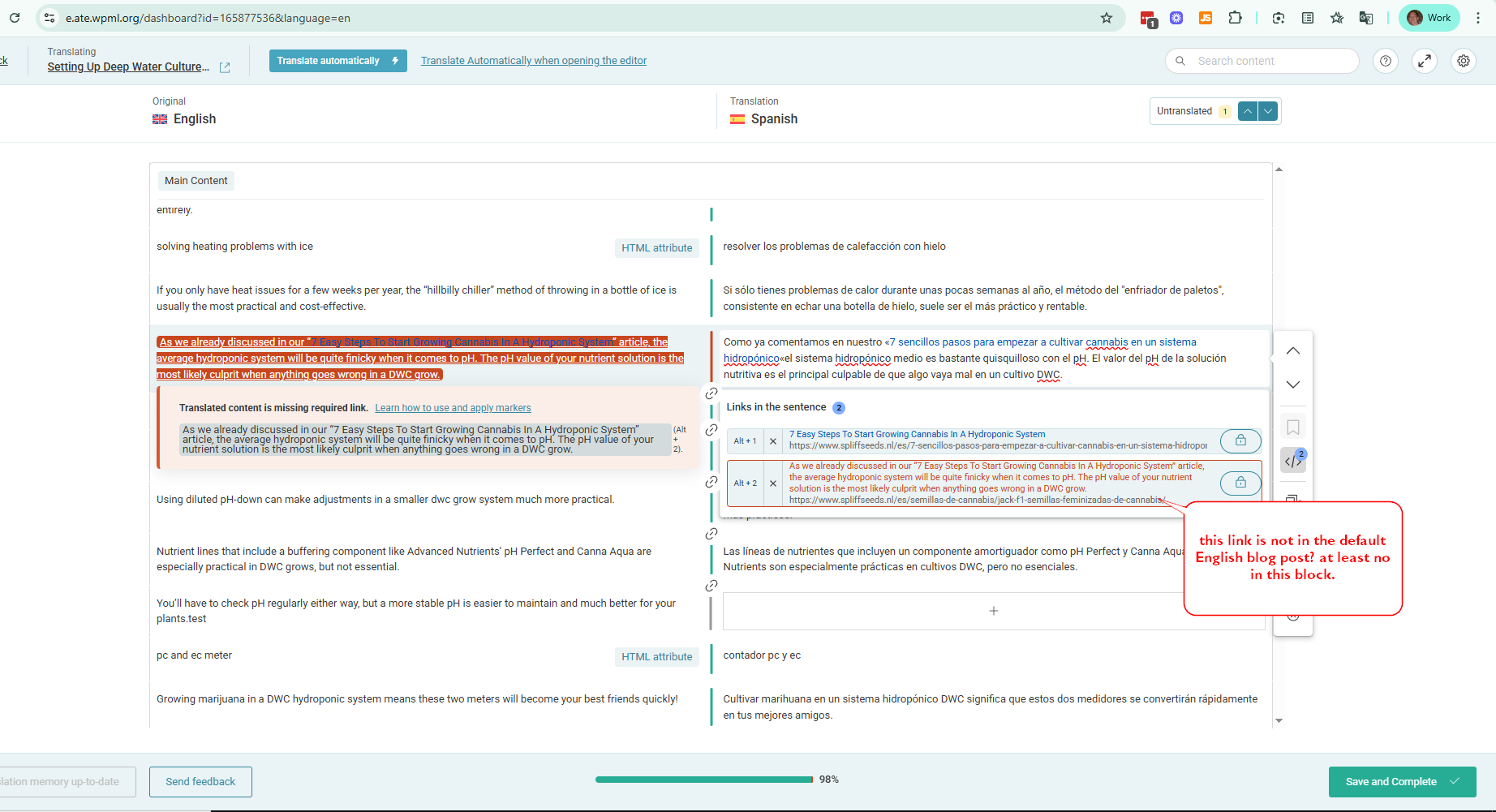Open the help question mark icon
The width and height of the screenshot is (1496, 812).
pos(1386,61)
